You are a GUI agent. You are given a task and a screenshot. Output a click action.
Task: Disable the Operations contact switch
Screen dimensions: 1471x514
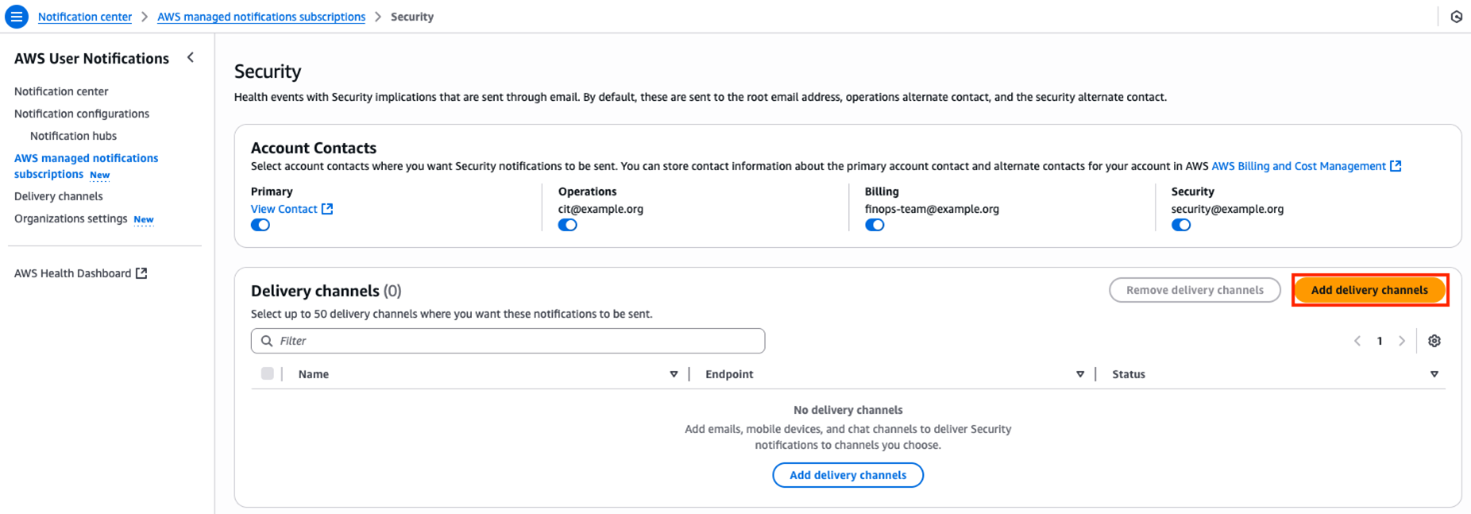click(x=567, y=225)
